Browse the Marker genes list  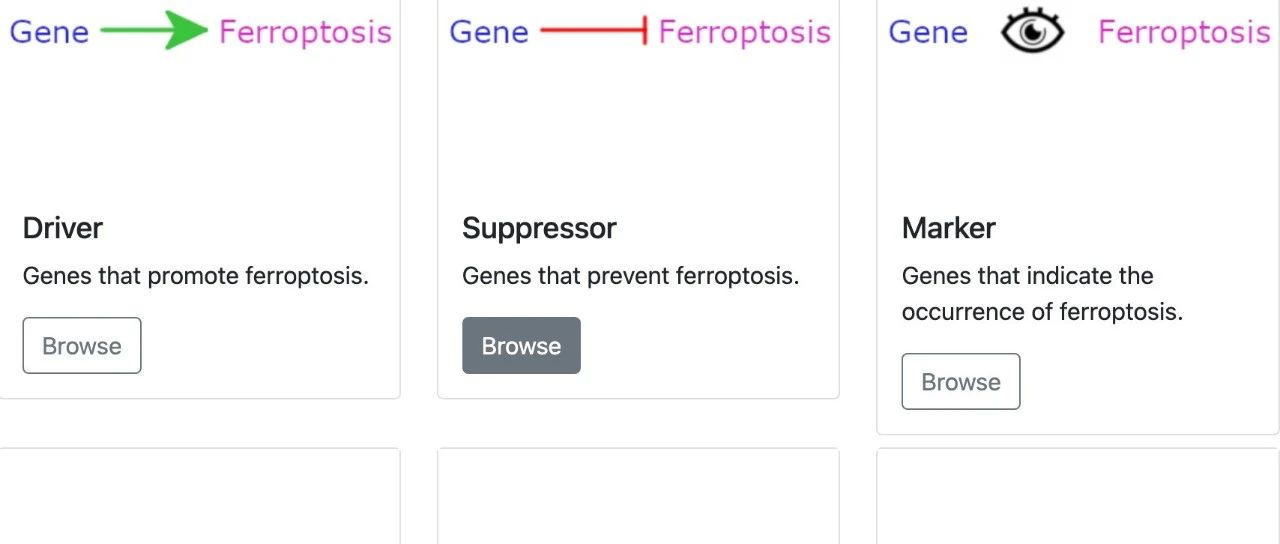(x=961, y=382)
